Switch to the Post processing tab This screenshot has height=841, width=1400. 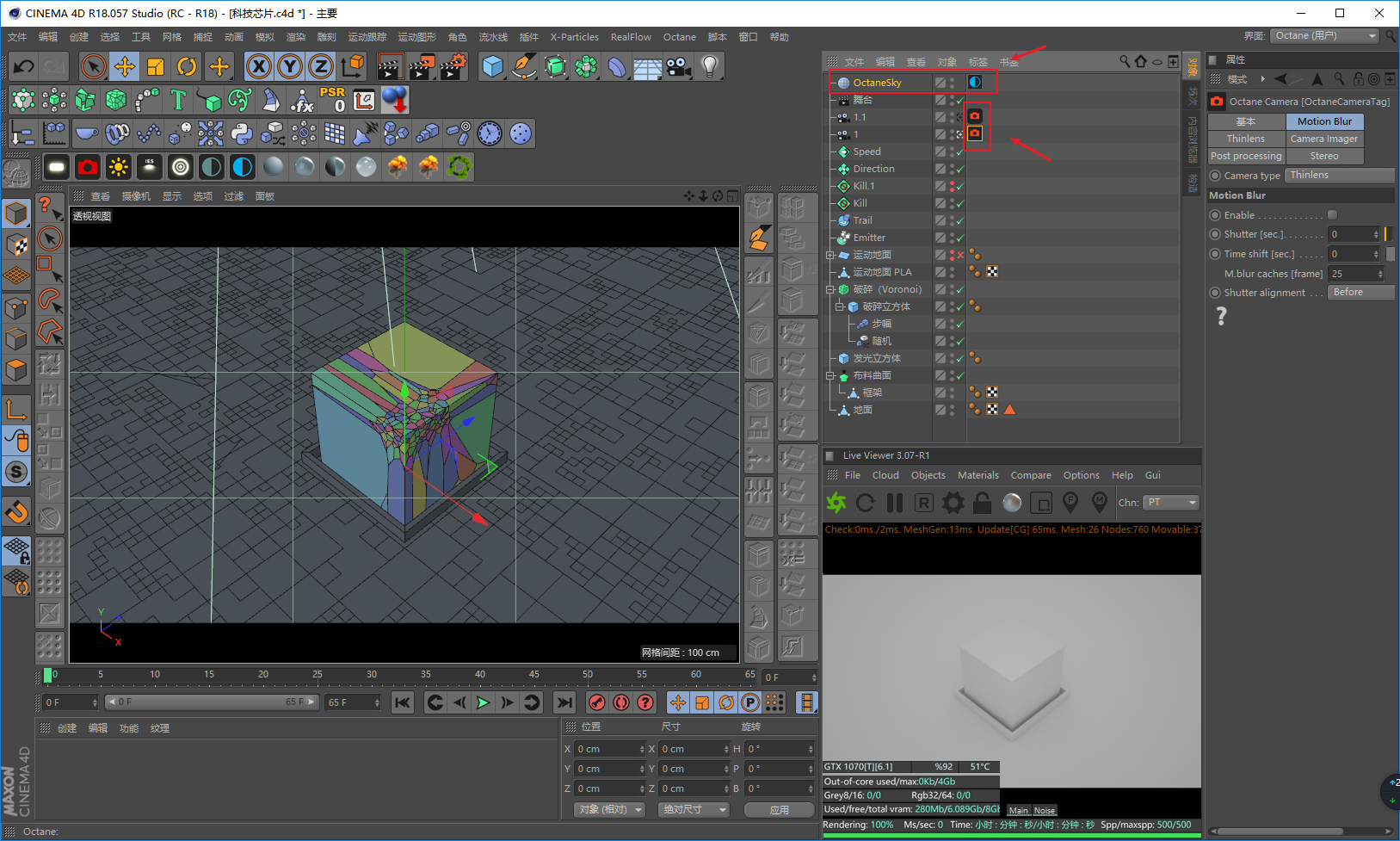click(x=1246, y=156)
